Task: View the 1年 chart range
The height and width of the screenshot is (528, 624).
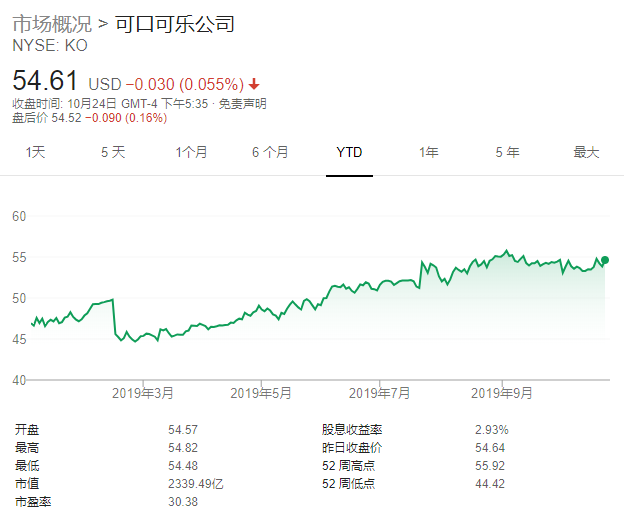Action: pos(428,152)
